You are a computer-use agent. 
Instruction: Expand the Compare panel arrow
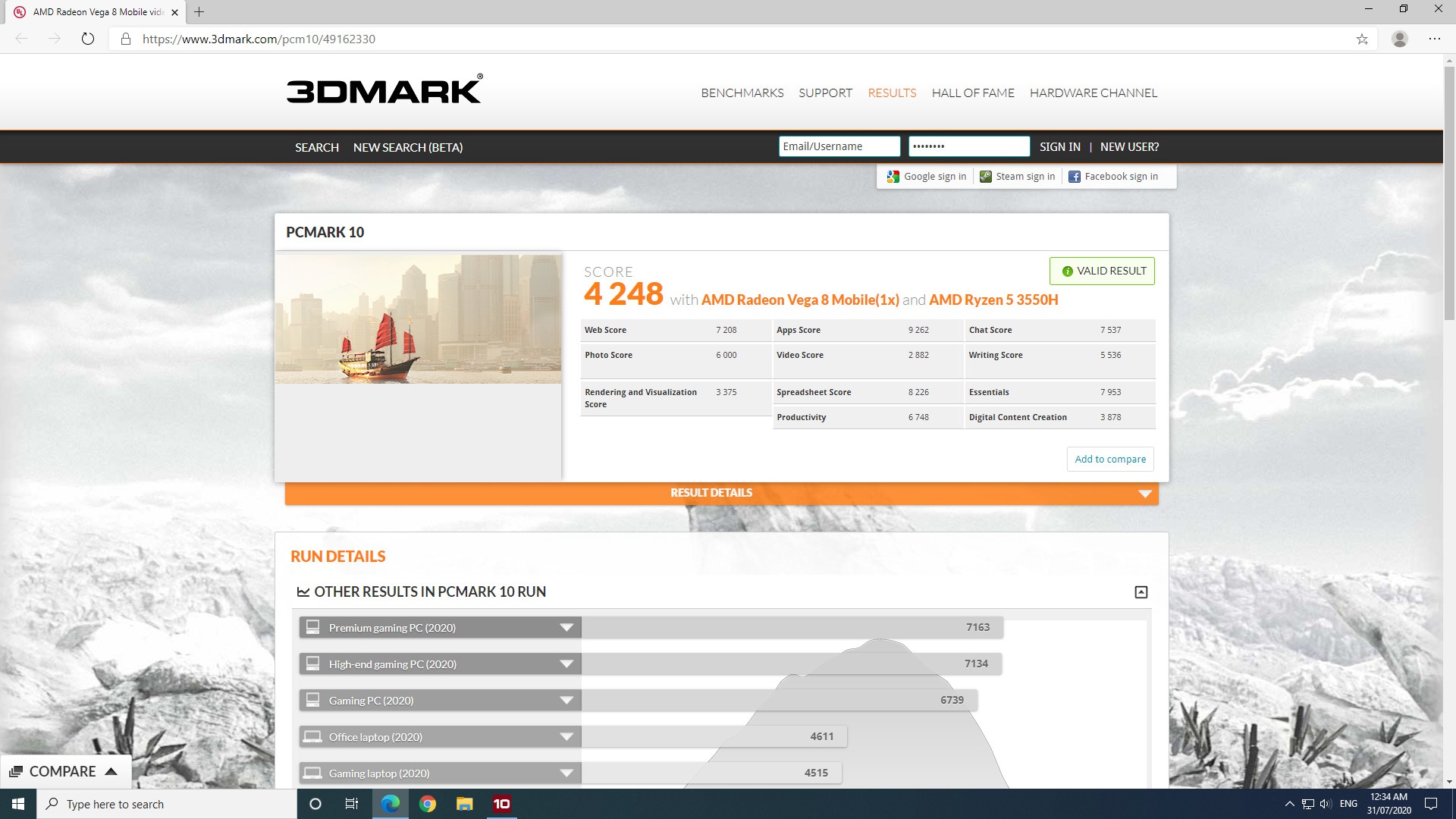point(111,771)
